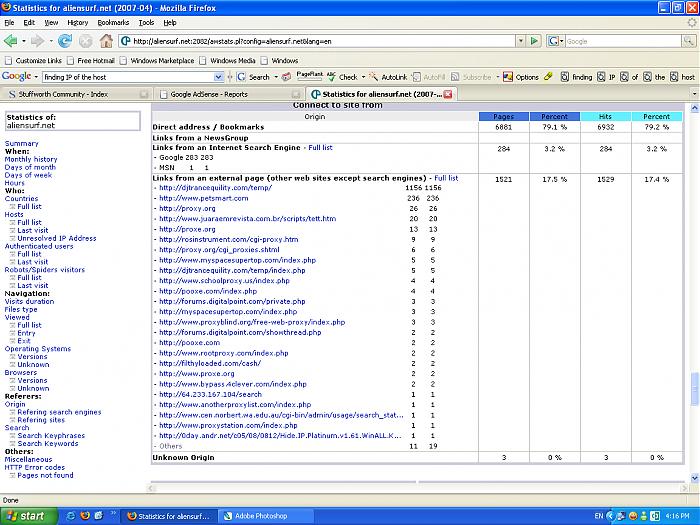Open Unresolved IP Address link
700x525 pixels.
(57, 238)
